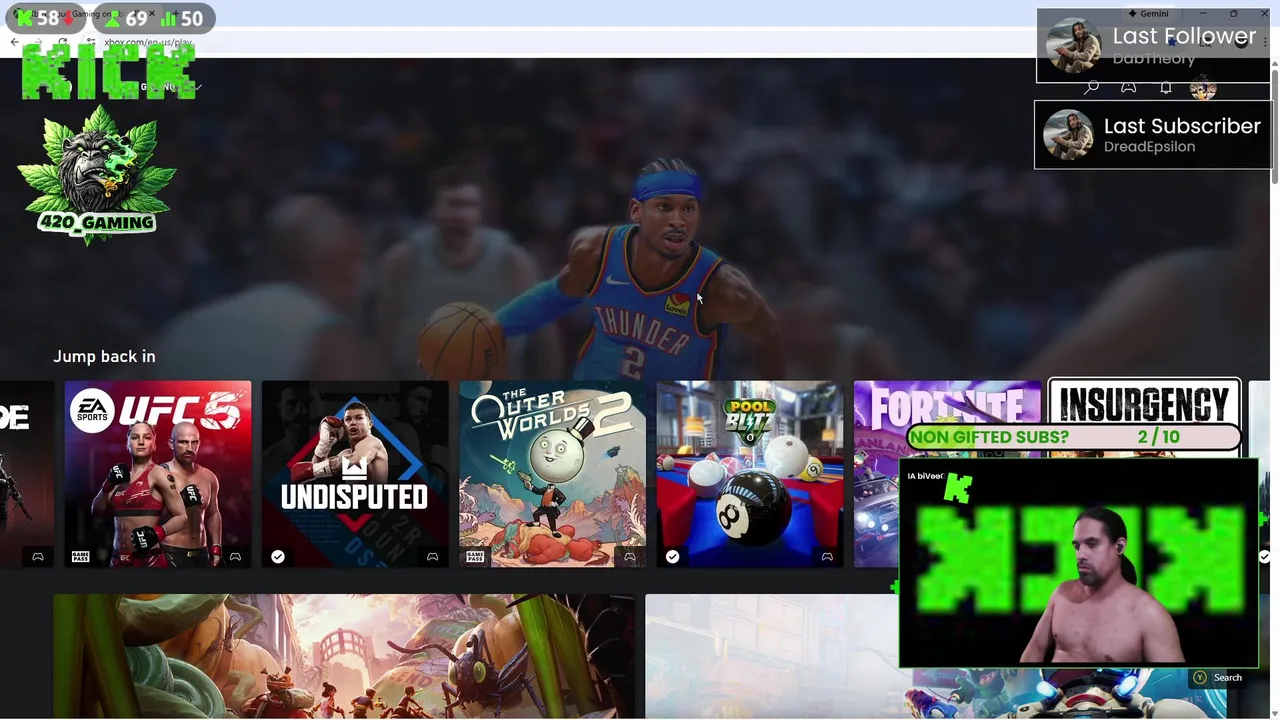The width and height of the screenshot is (1280, 720).
Task: Open the Gemini button in the title bar
Action: [1148, 14]
